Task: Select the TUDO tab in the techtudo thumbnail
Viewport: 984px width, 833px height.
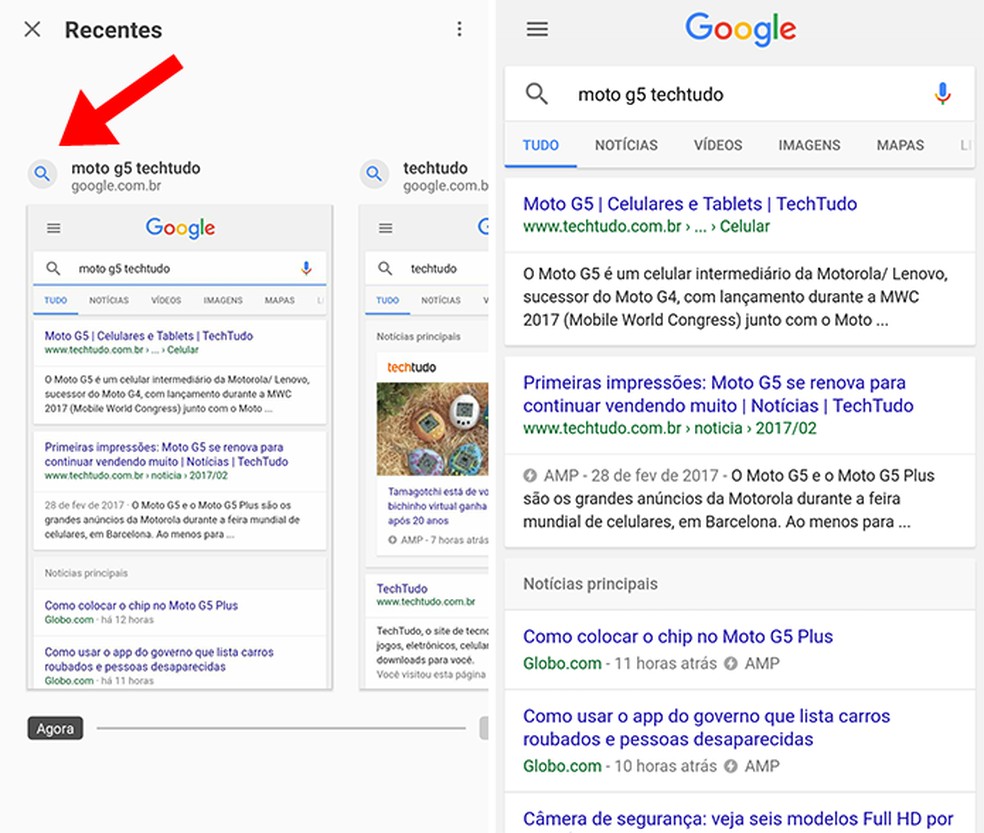Action: pos(387,300)
